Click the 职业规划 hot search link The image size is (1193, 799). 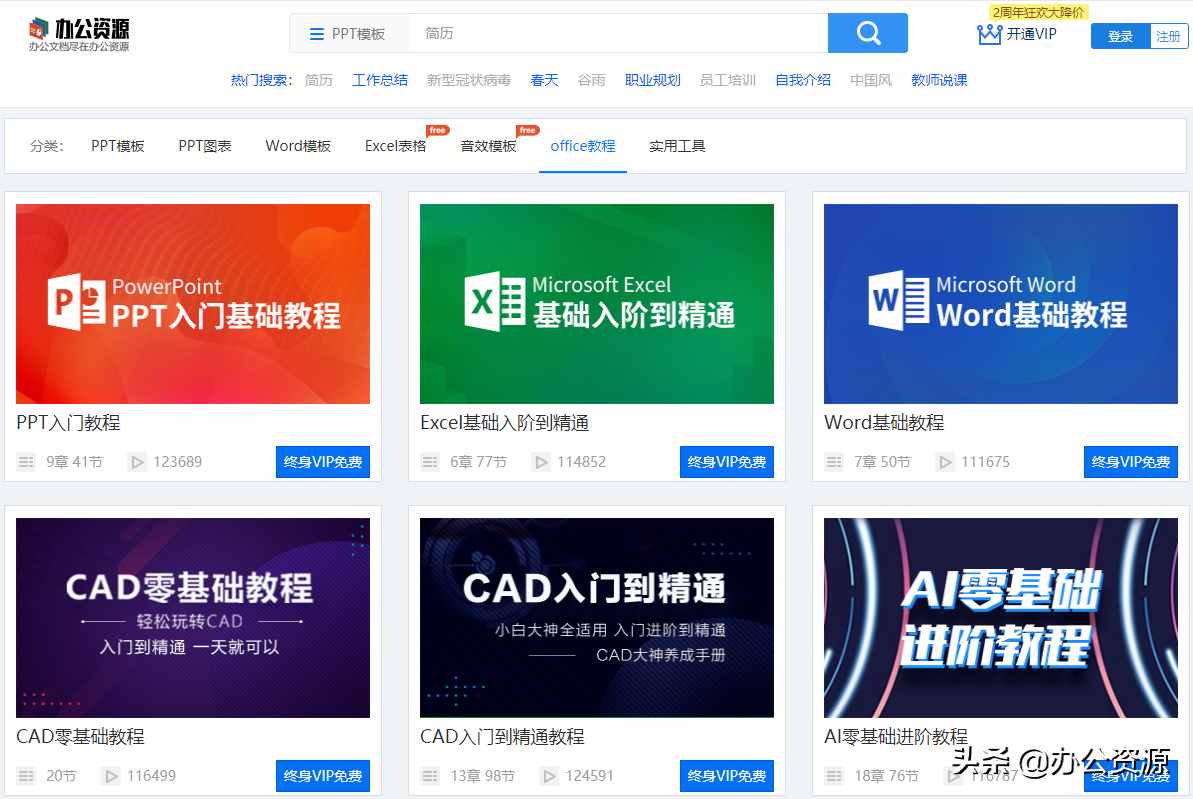653,80
